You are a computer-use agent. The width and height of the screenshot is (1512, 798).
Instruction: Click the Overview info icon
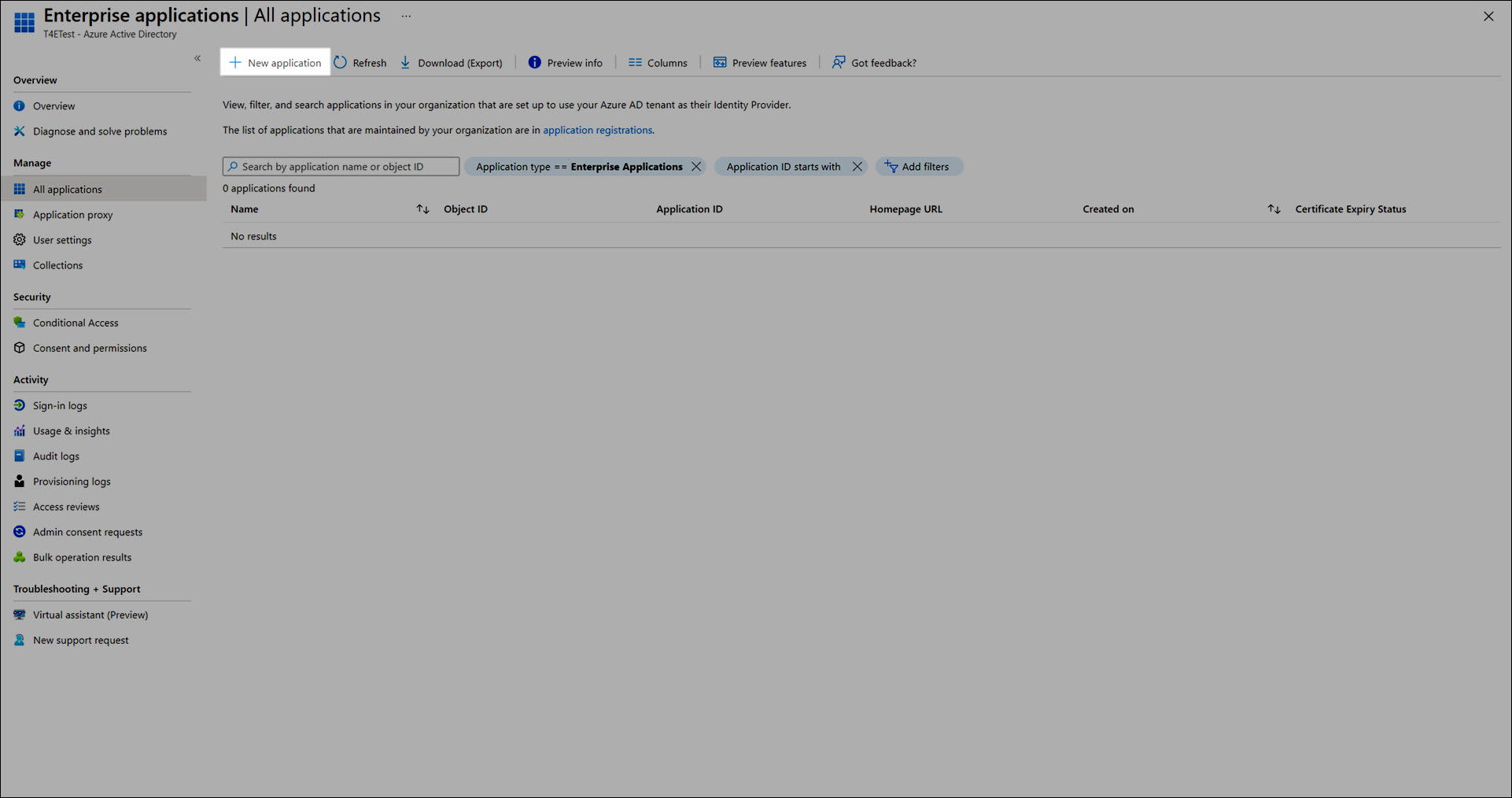click(x=19, y=105)
